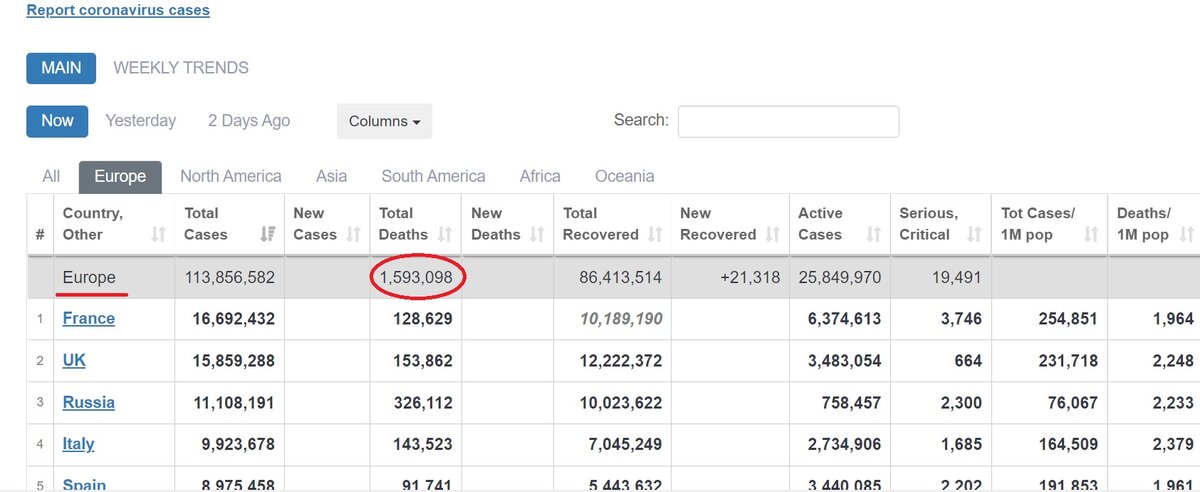
Task: Click Italy deaths per million 2,379
Action: 1172,445
